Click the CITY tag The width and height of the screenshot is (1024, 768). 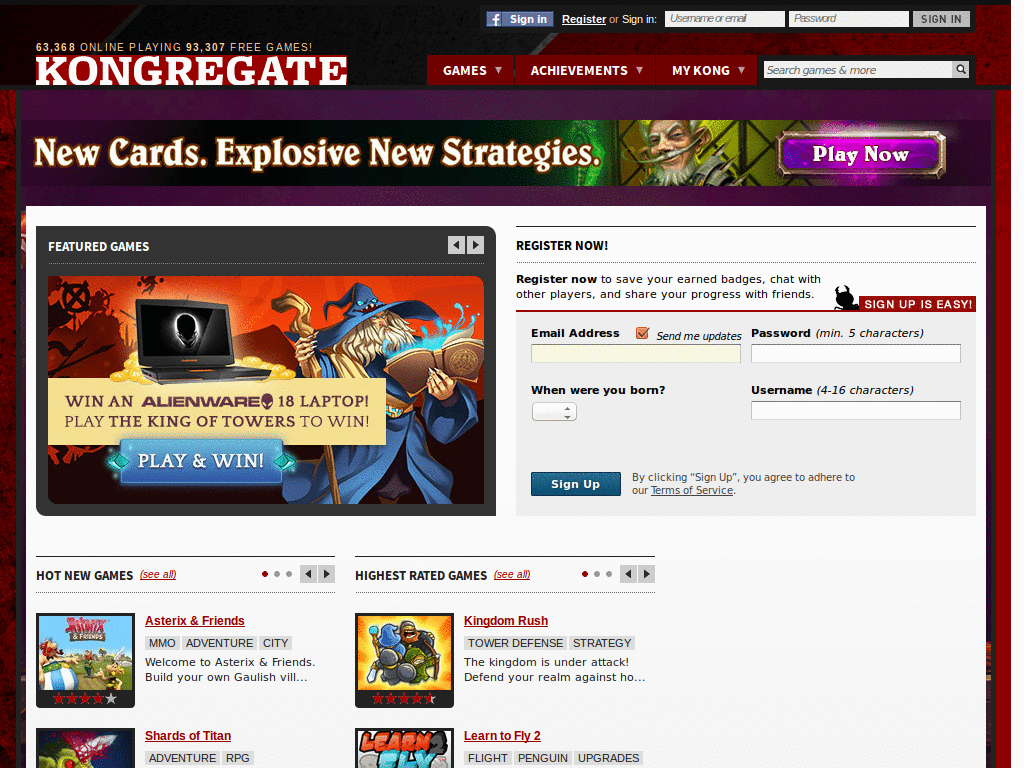point(276,643)
